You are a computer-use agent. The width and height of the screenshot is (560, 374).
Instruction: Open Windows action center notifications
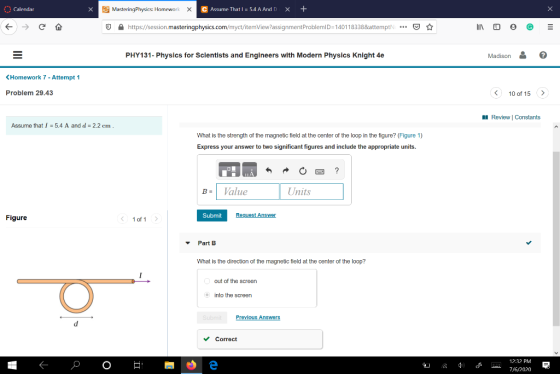pyautogui.click(x=546, y=365)
